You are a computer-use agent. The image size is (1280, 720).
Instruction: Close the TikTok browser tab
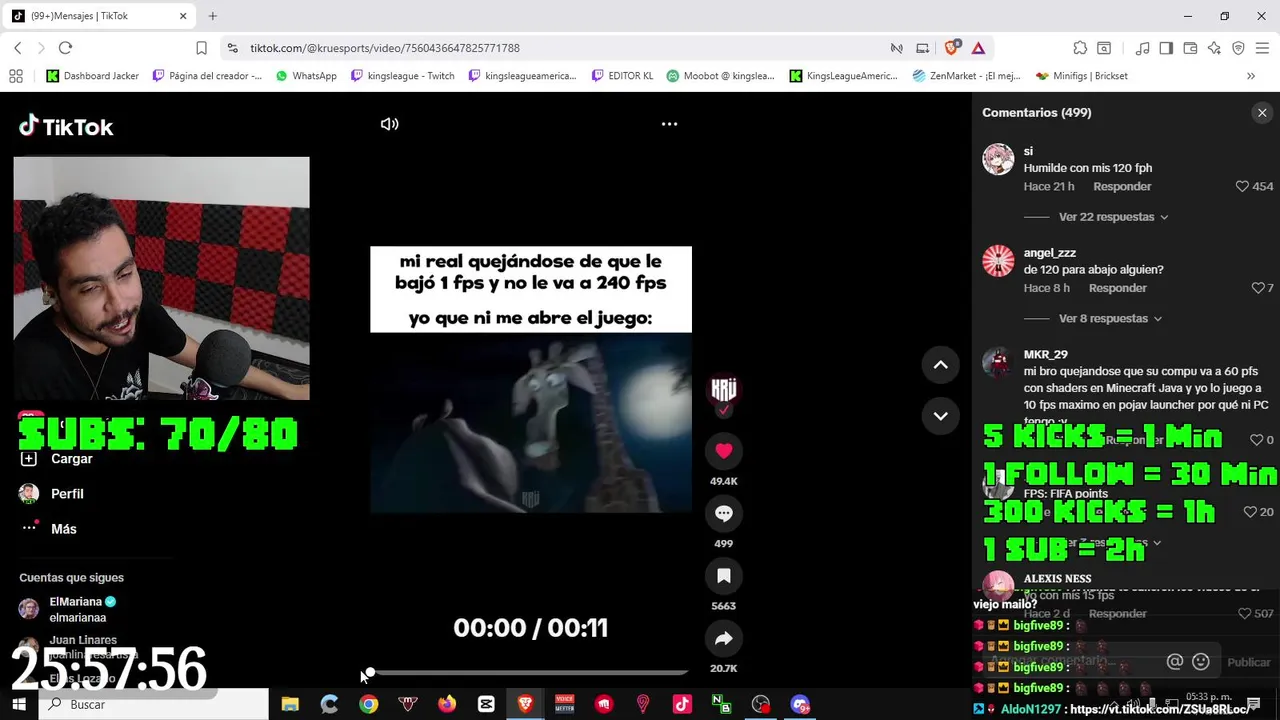click(x=183, y=16)
